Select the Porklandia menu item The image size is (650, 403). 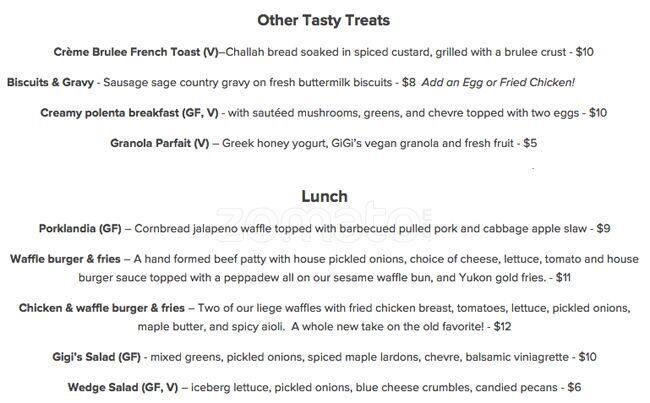click(79, 228)
